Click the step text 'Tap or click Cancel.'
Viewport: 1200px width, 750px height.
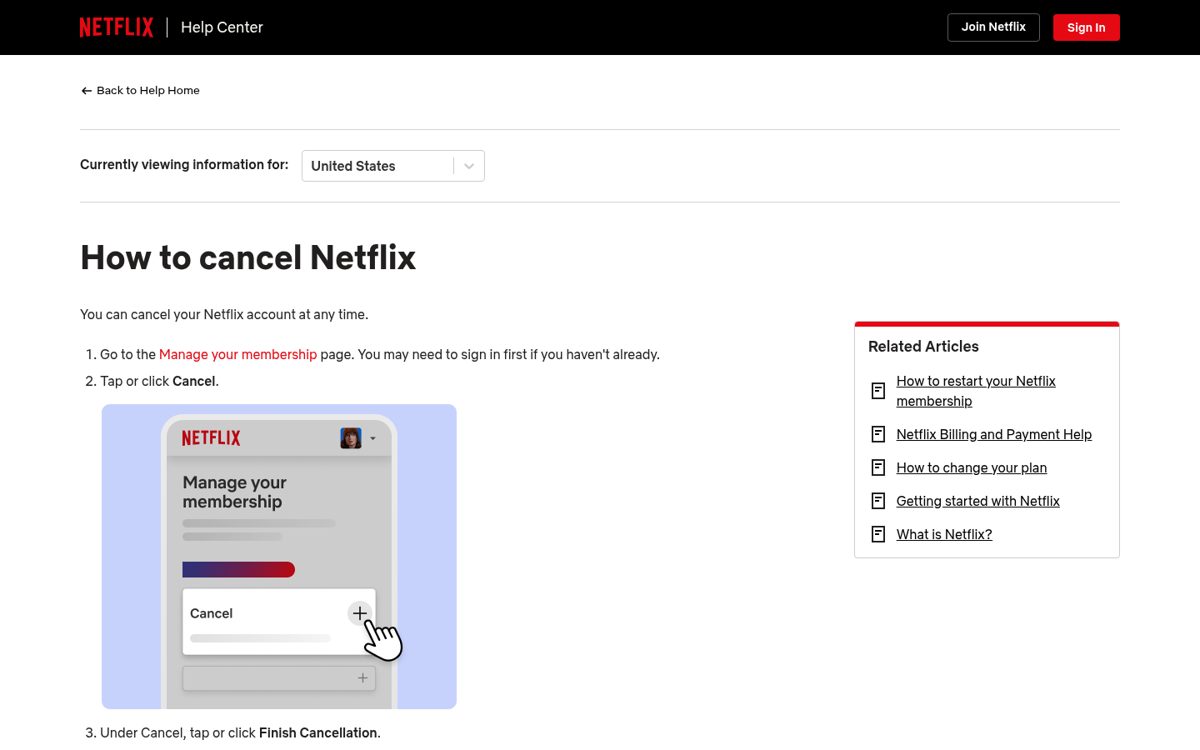click(x=159, y=381)
